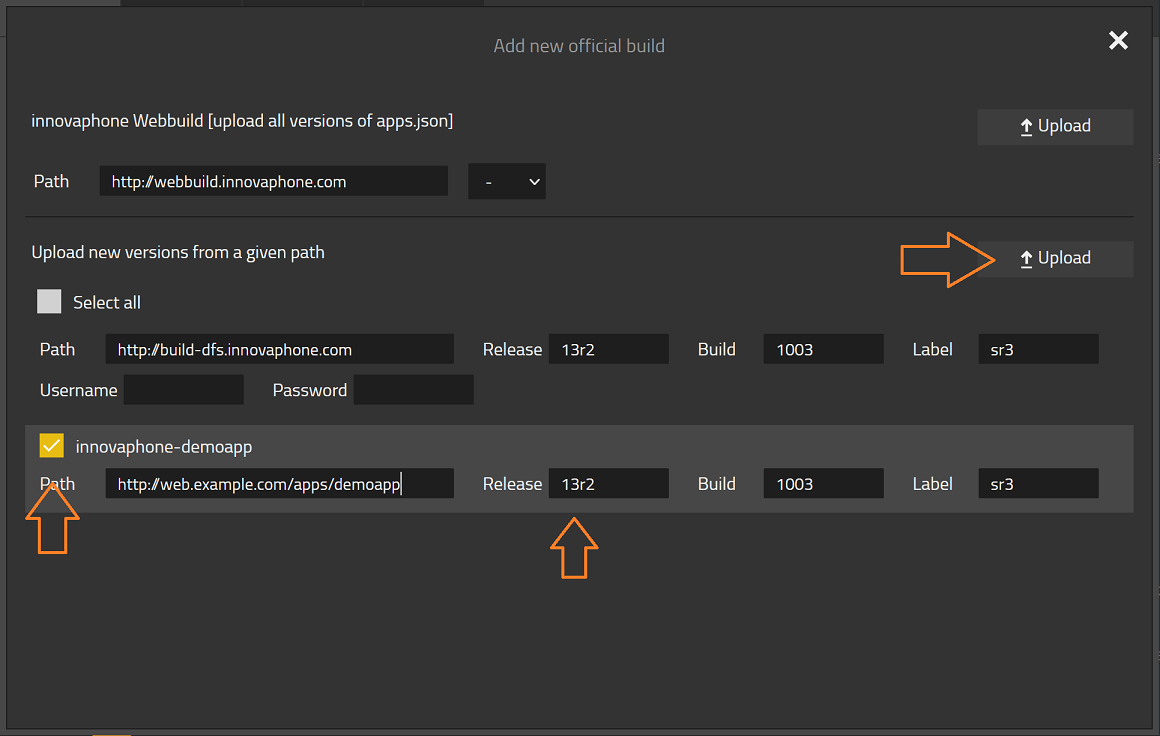Click Upload button for innovaphone Webbuild
1160x736 pixels.
click(x=1055, y=127)
